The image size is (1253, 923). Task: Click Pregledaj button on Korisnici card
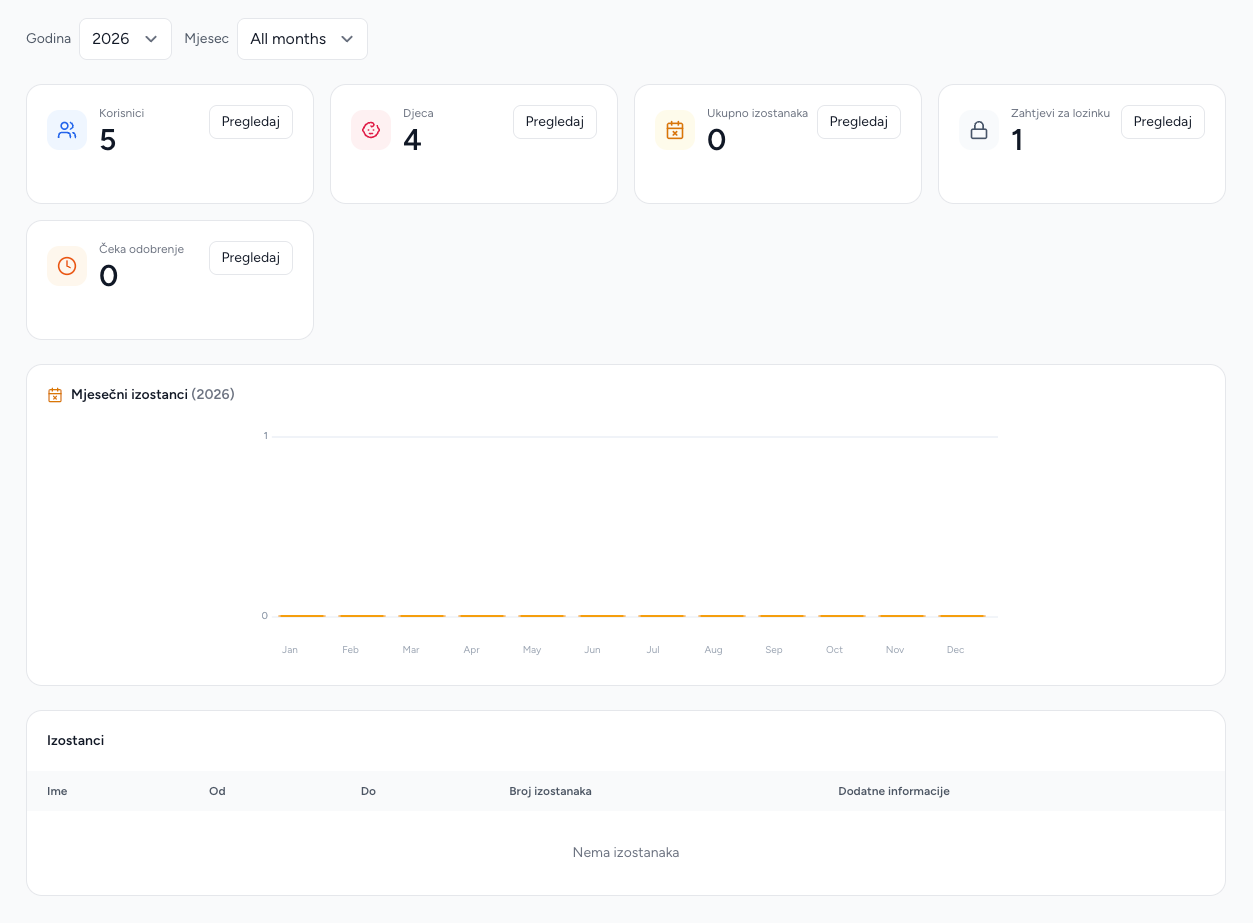(251, 122)
